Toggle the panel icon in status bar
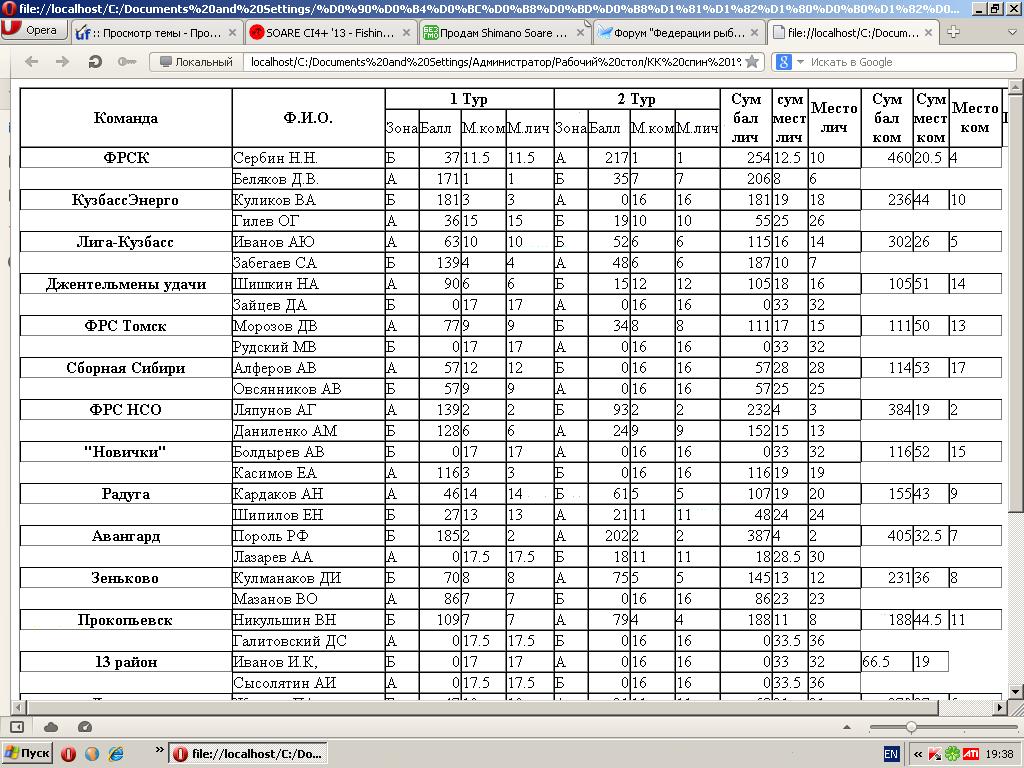 (18, 727)
